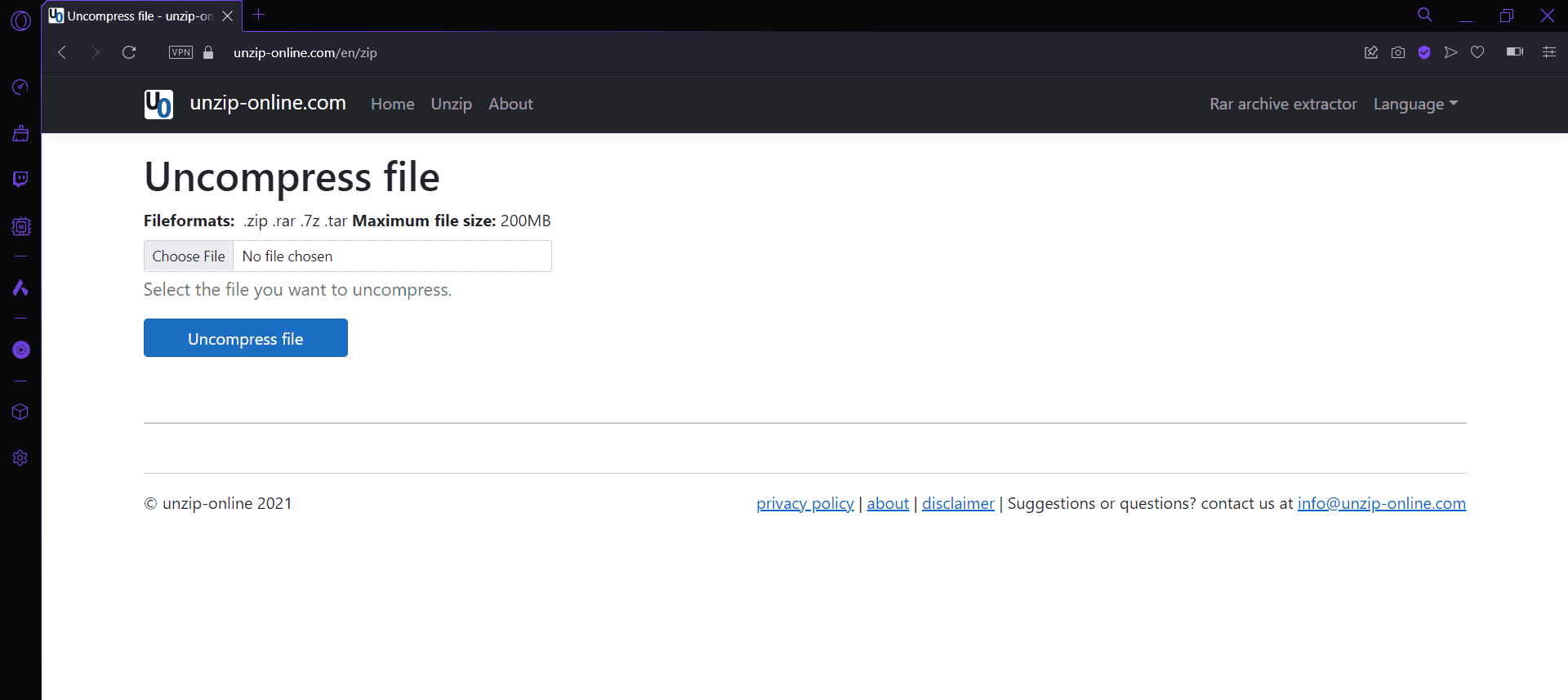The image size is (1568, 700).
Task: Click the © unzip-online 2021 text
Action: (x=218, y=503)
